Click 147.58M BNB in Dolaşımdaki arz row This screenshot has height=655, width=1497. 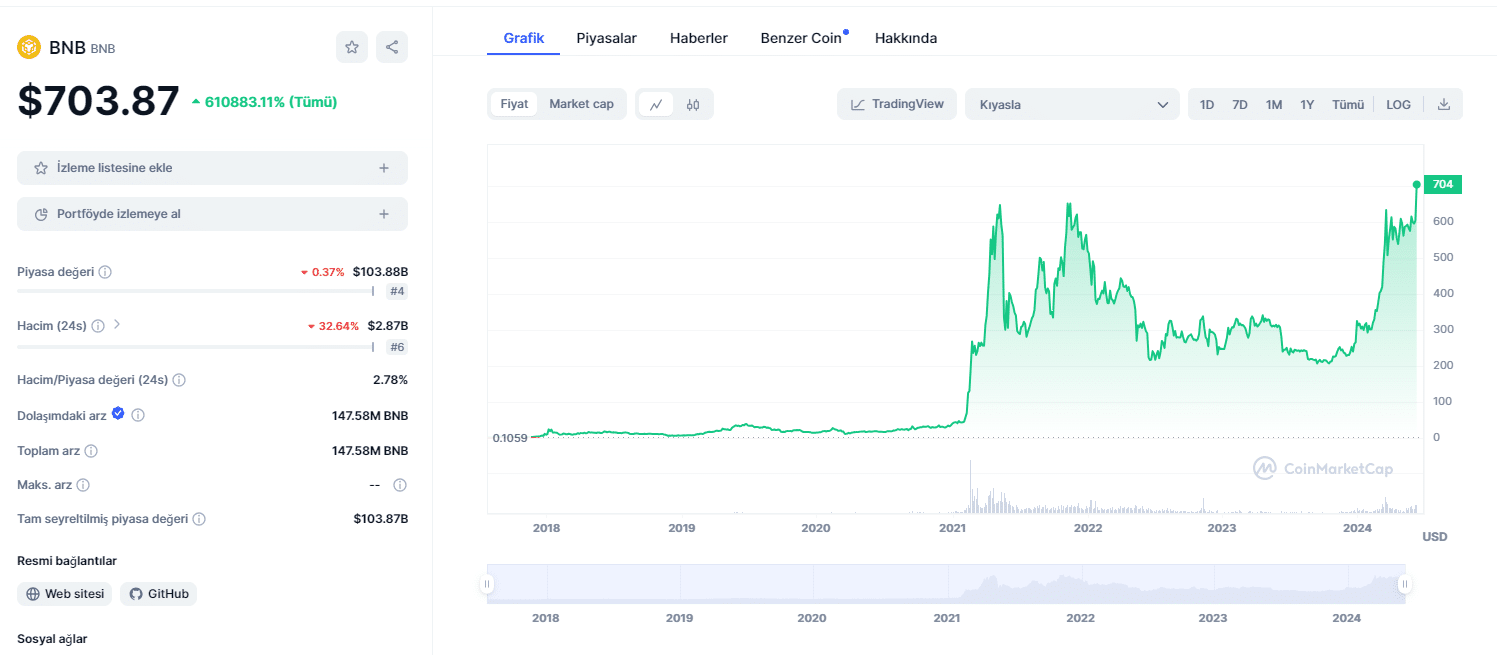tap(370, 416)
